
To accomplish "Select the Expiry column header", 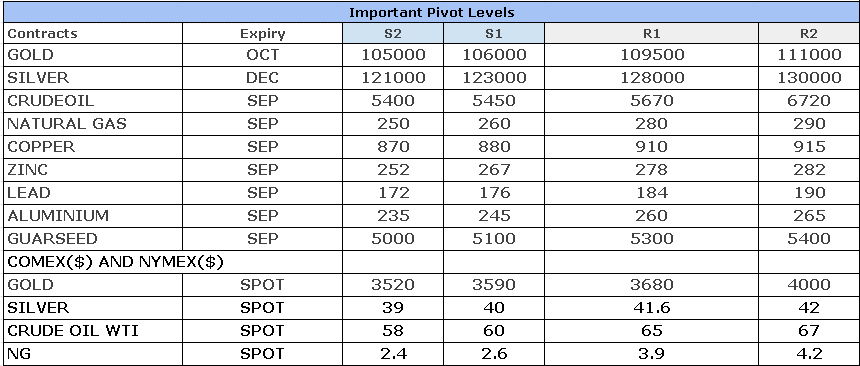I will [x=263, y=33].
